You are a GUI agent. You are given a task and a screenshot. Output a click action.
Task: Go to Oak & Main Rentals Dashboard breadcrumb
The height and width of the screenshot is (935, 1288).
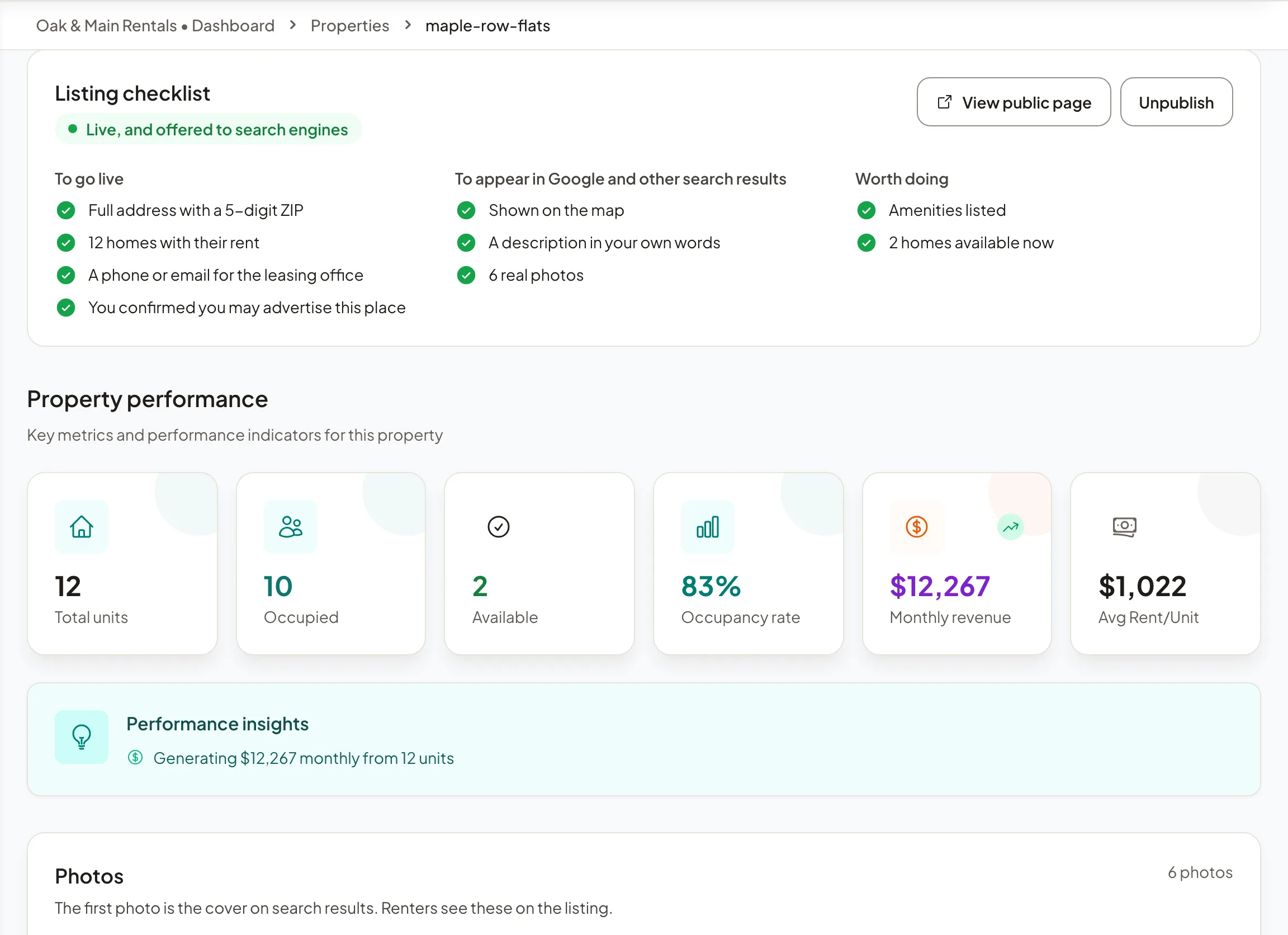pyautogui.click(x=155, y=26)
